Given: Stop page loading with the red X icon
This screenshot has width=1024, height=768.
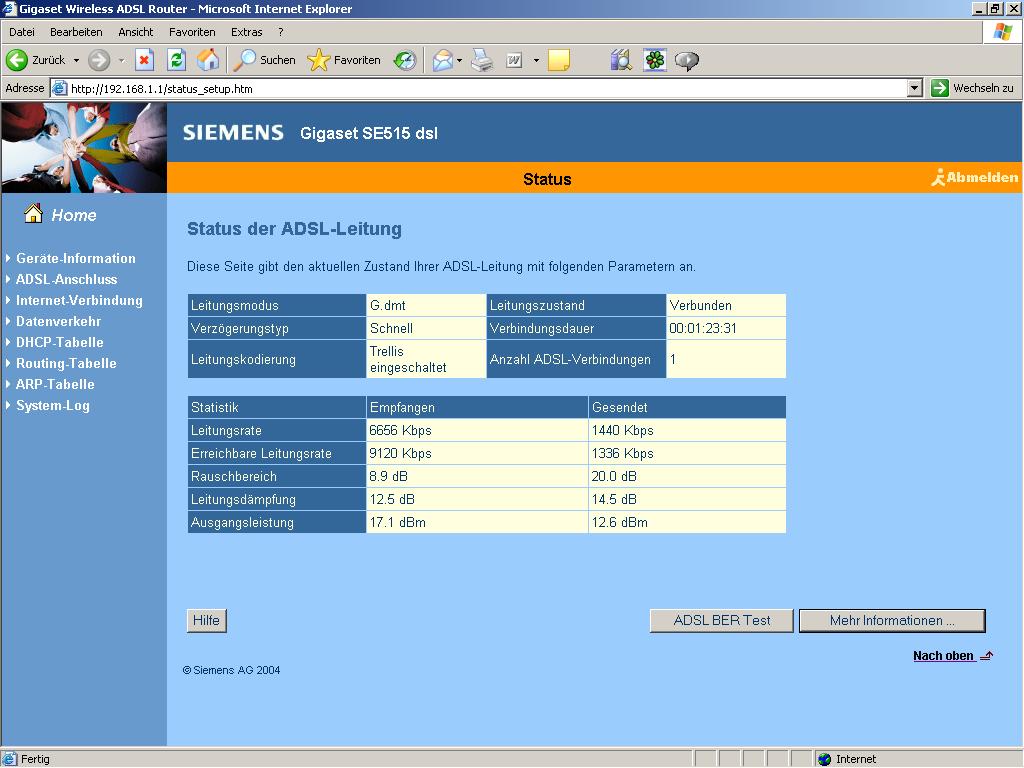Looking at the screenshot, I should (144, 60).
